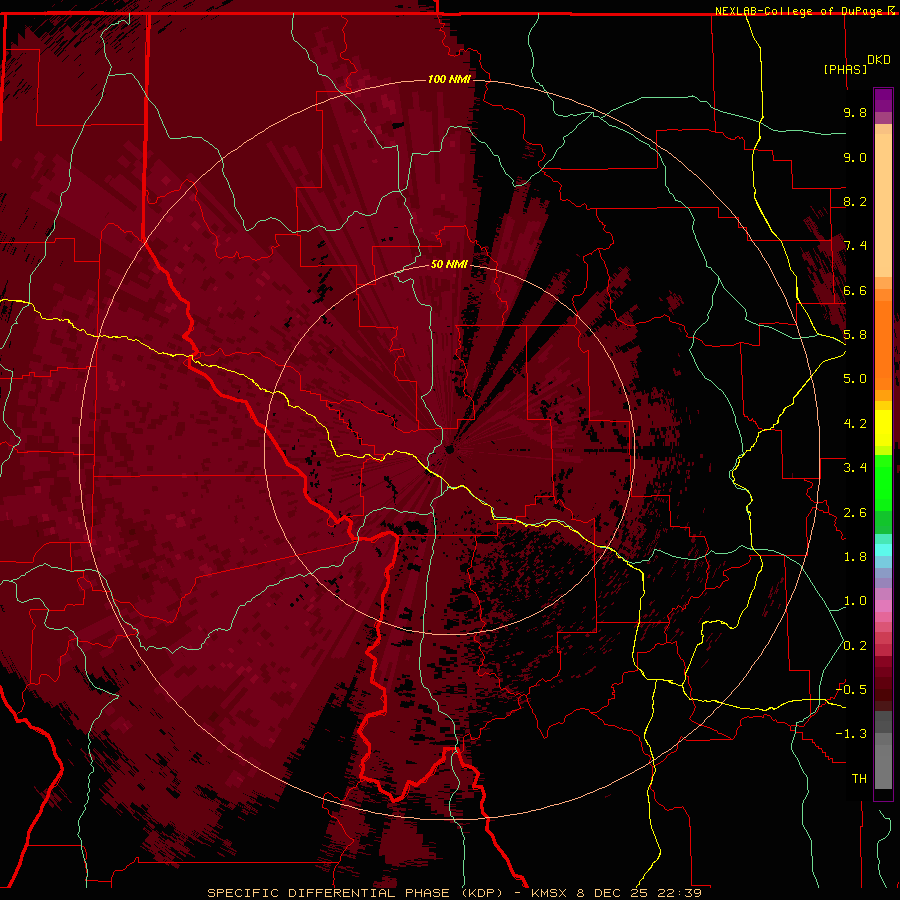Screen dimensions: 900x900
Task: Click the KMSX station identifier in the caption
Action: [x=548, y=893]
